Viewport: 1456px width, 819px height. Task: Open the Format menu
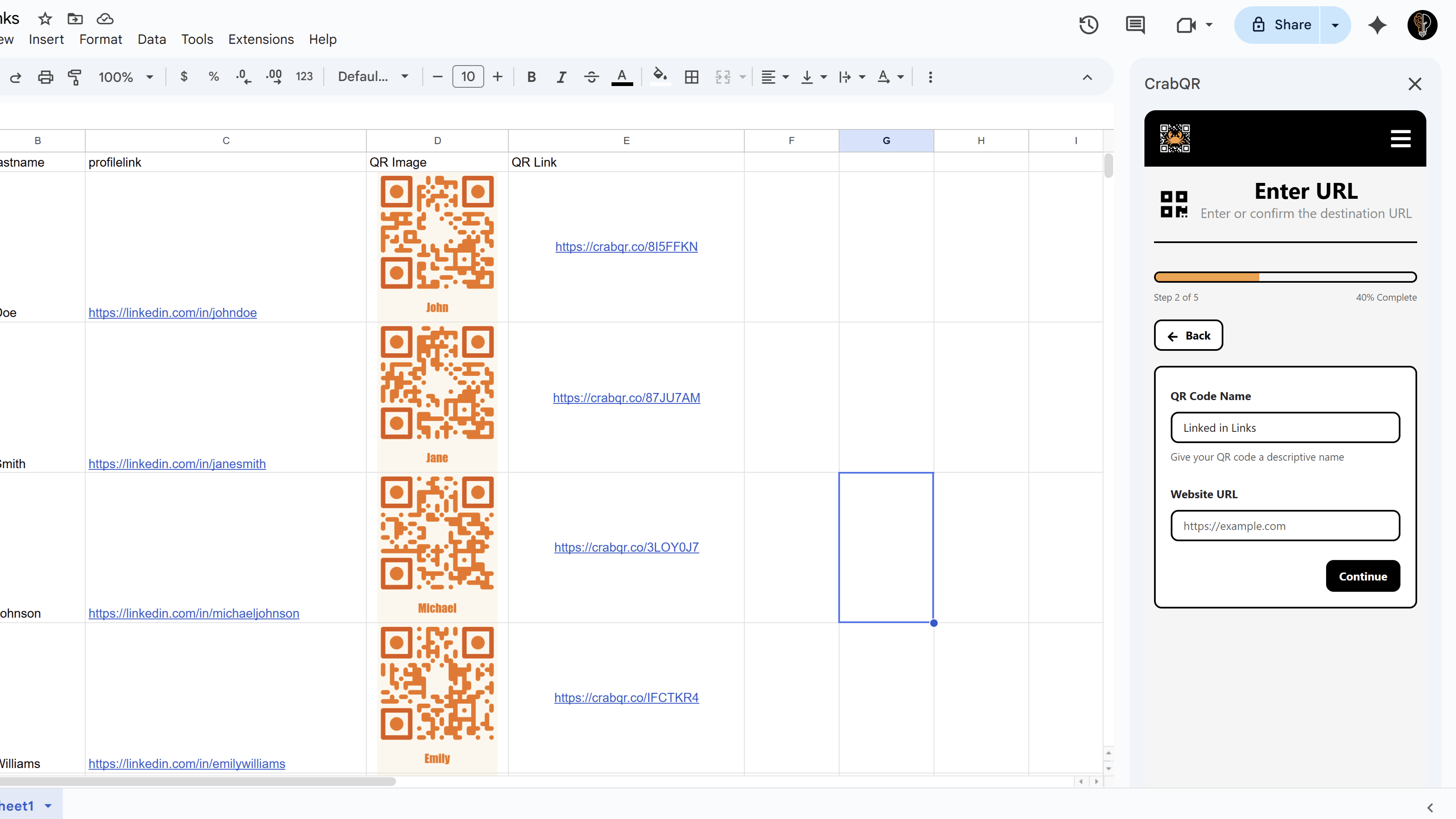click(101, 40)
